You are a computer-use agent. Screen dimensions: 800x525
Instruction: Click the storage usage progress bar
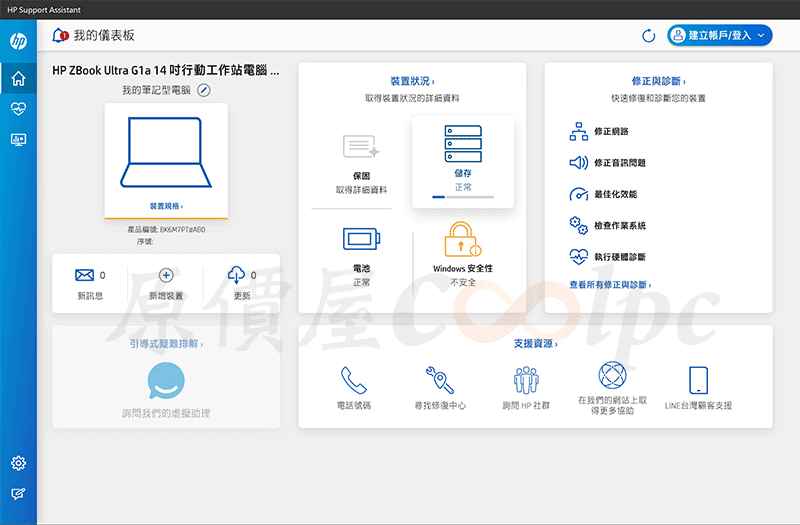(463, 197)
